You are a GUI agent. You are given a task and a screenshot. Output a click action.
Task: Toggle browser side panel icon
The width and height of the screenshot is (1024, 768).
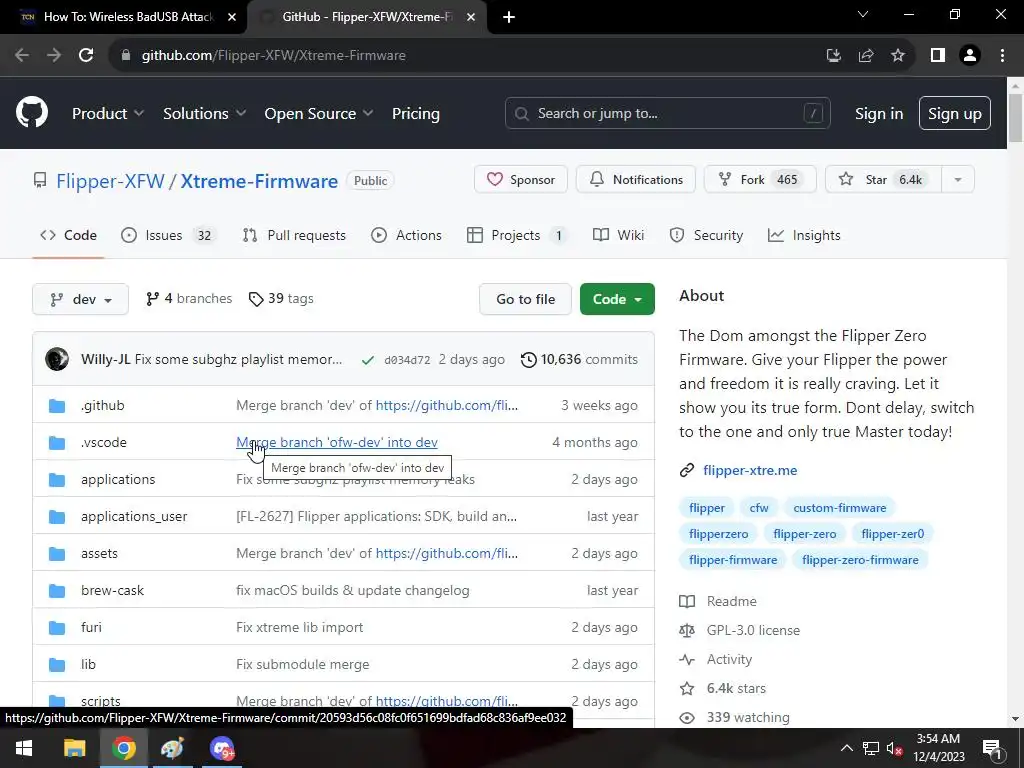(x=938, y=56)
